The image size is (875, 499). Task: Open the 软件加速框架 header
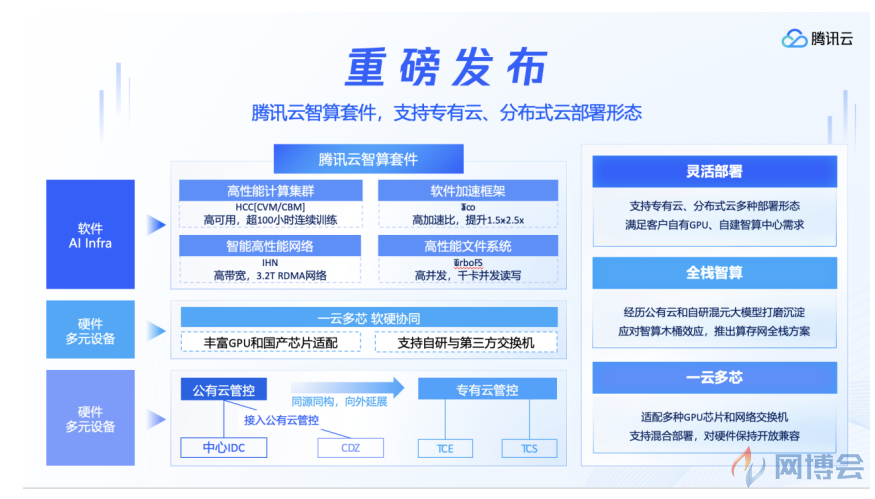(468, 191)
